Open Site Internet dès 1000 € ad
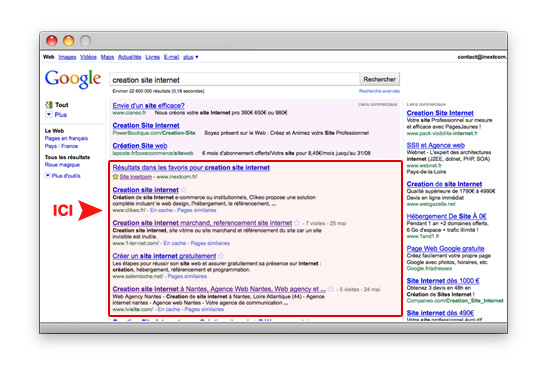Screen dimensions: 548x383 click(x=443, y=281)
